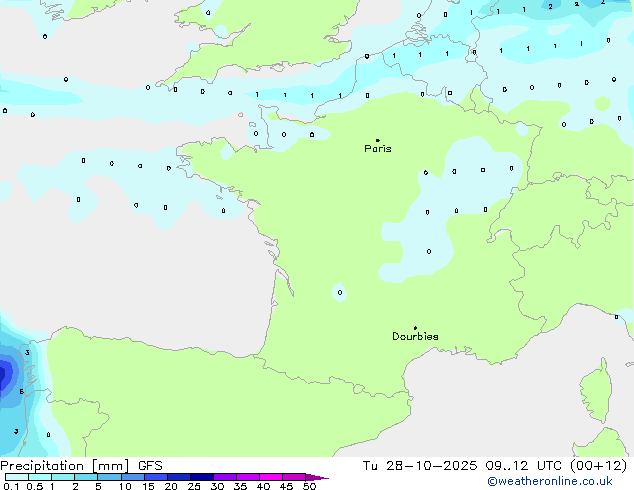
Task: Click the 'Precipitation' title word
Action: point(42,466)
